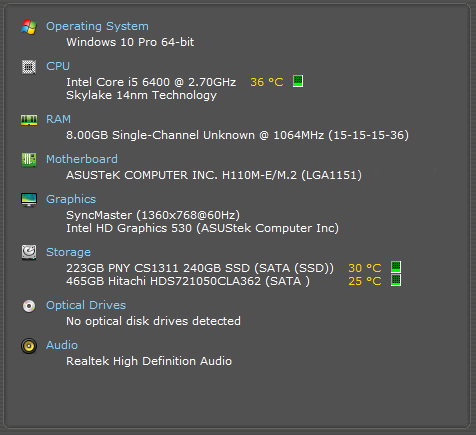This screenshot has height=435, width=476.
Task: Open the Motherboard section heading
Action: 82,159
